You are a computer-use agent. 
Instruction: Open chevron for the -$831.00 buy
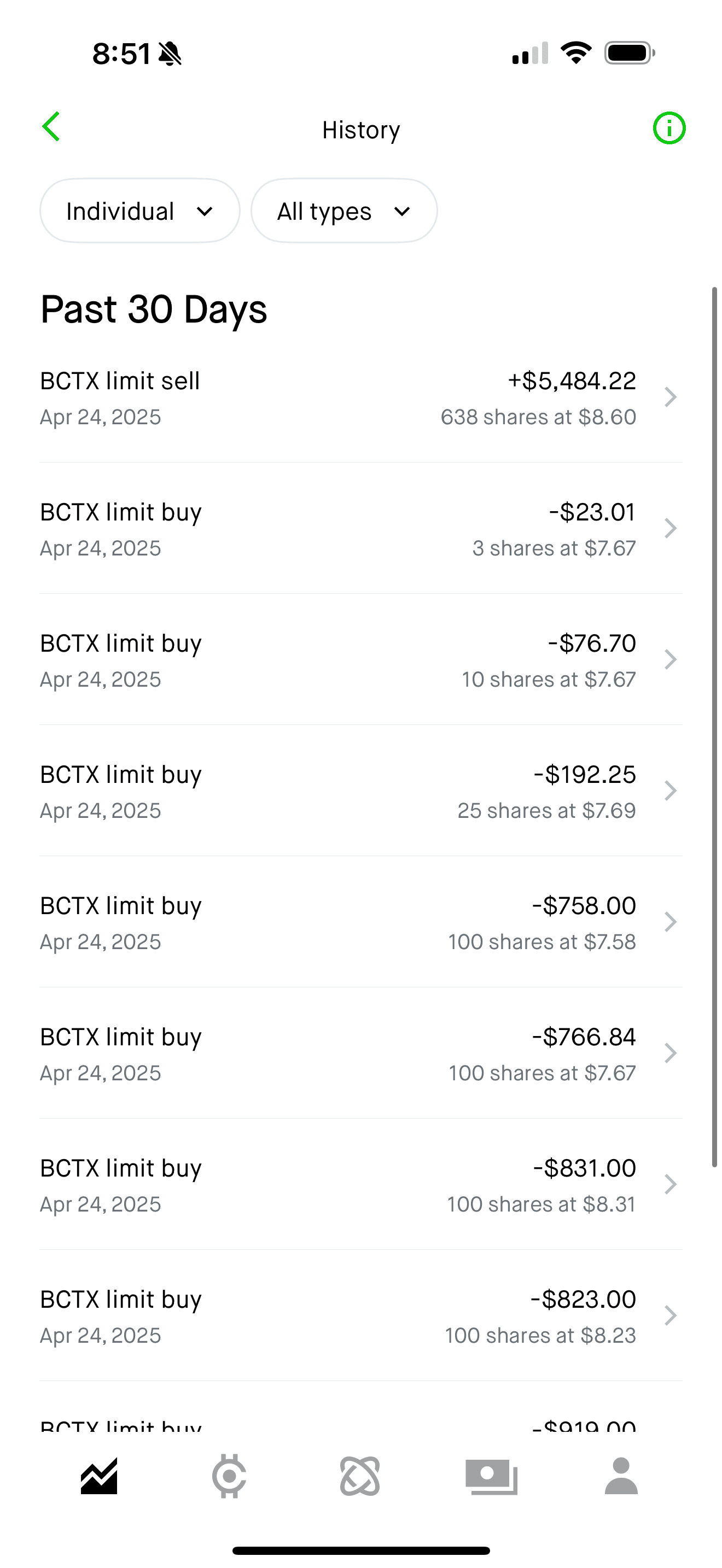(670, 1185)
